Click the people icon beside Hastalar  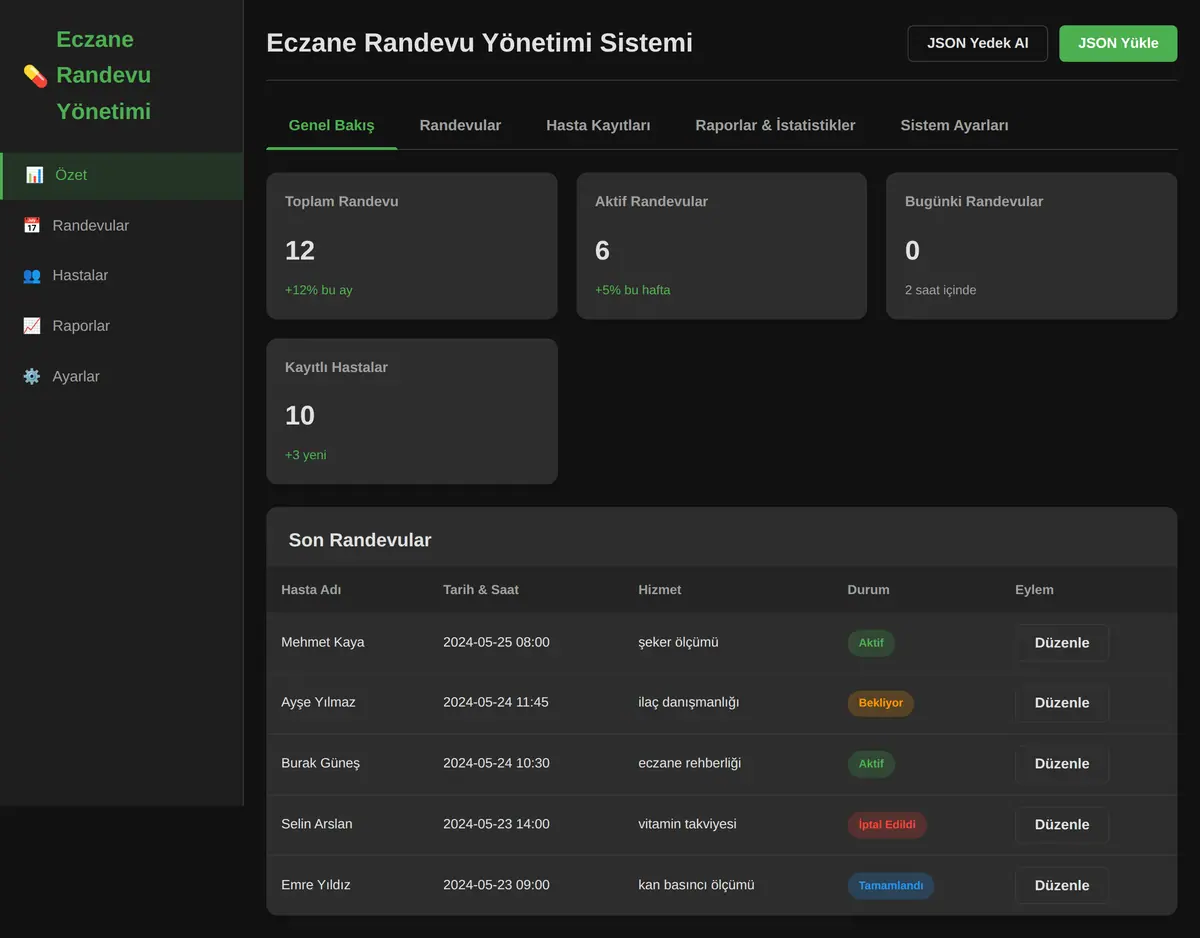[32, 276]
